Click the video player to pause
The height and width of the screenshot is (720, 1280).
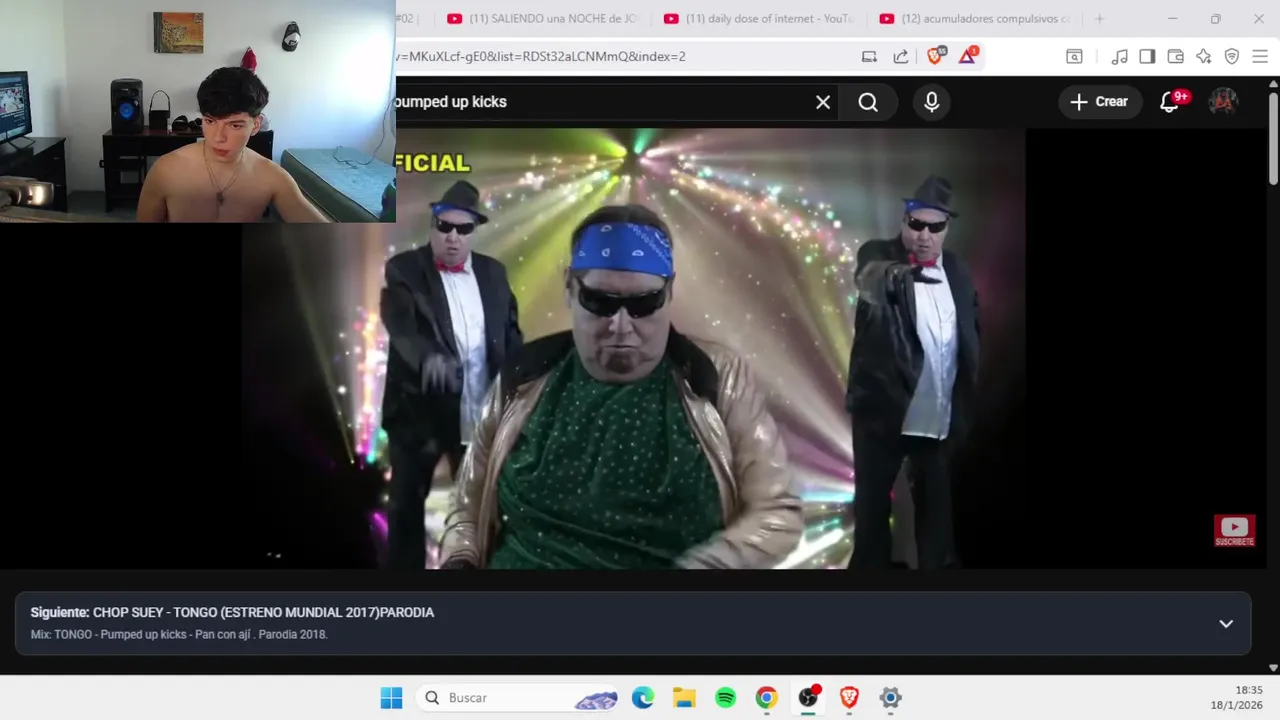coord(633,348)
